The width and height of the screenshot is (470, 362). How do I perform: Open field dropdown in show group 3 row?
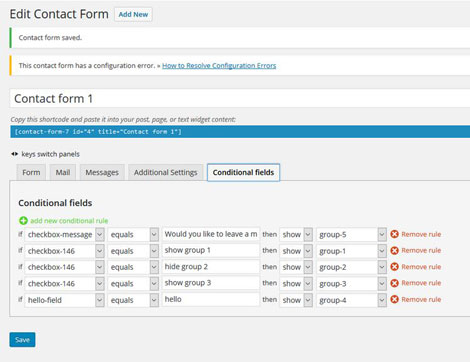click(x=64, y=283)
